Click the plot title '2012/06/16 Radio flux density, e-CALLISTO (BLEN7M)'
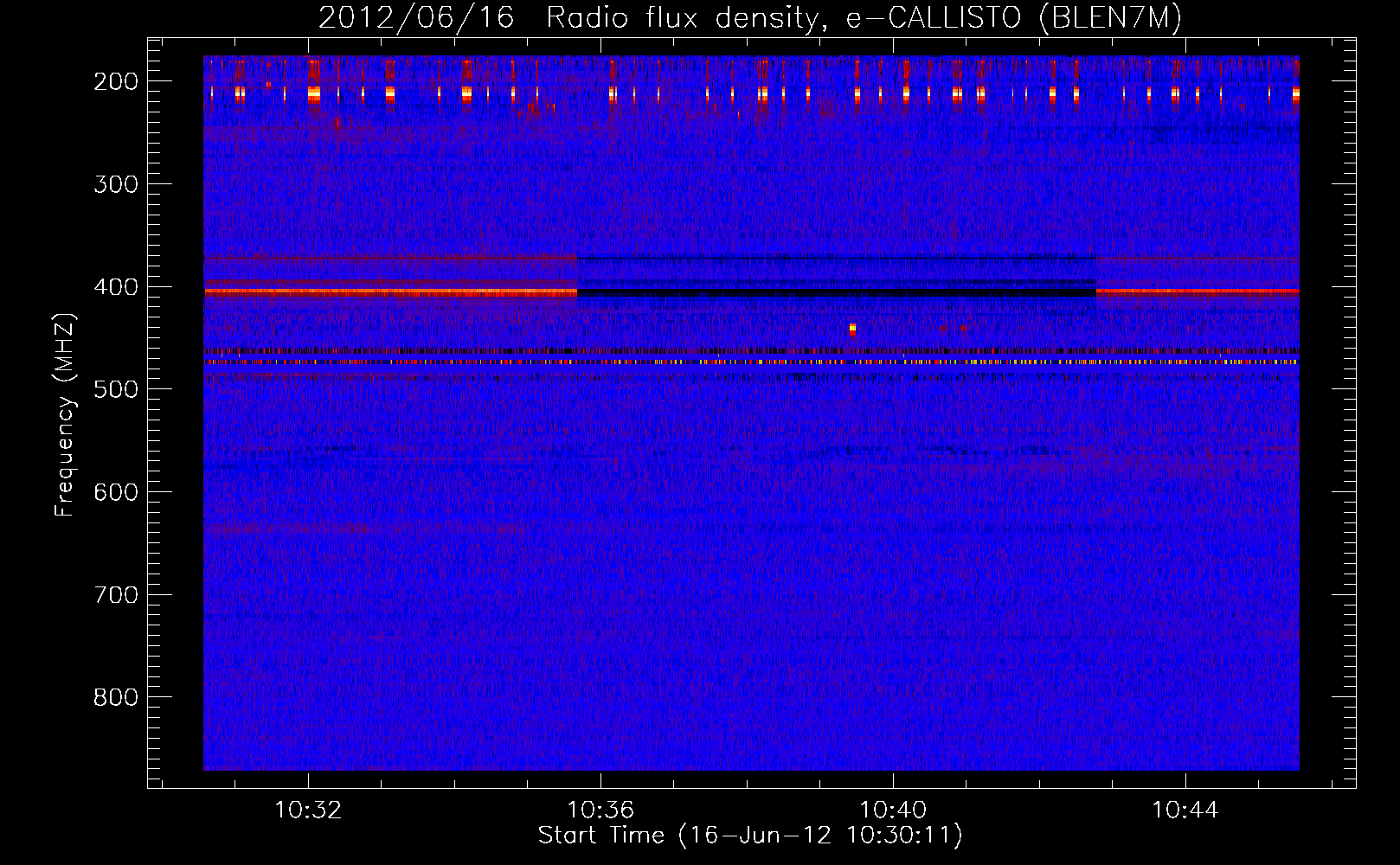Screen dimensions: 1400x865 (750, 17)
